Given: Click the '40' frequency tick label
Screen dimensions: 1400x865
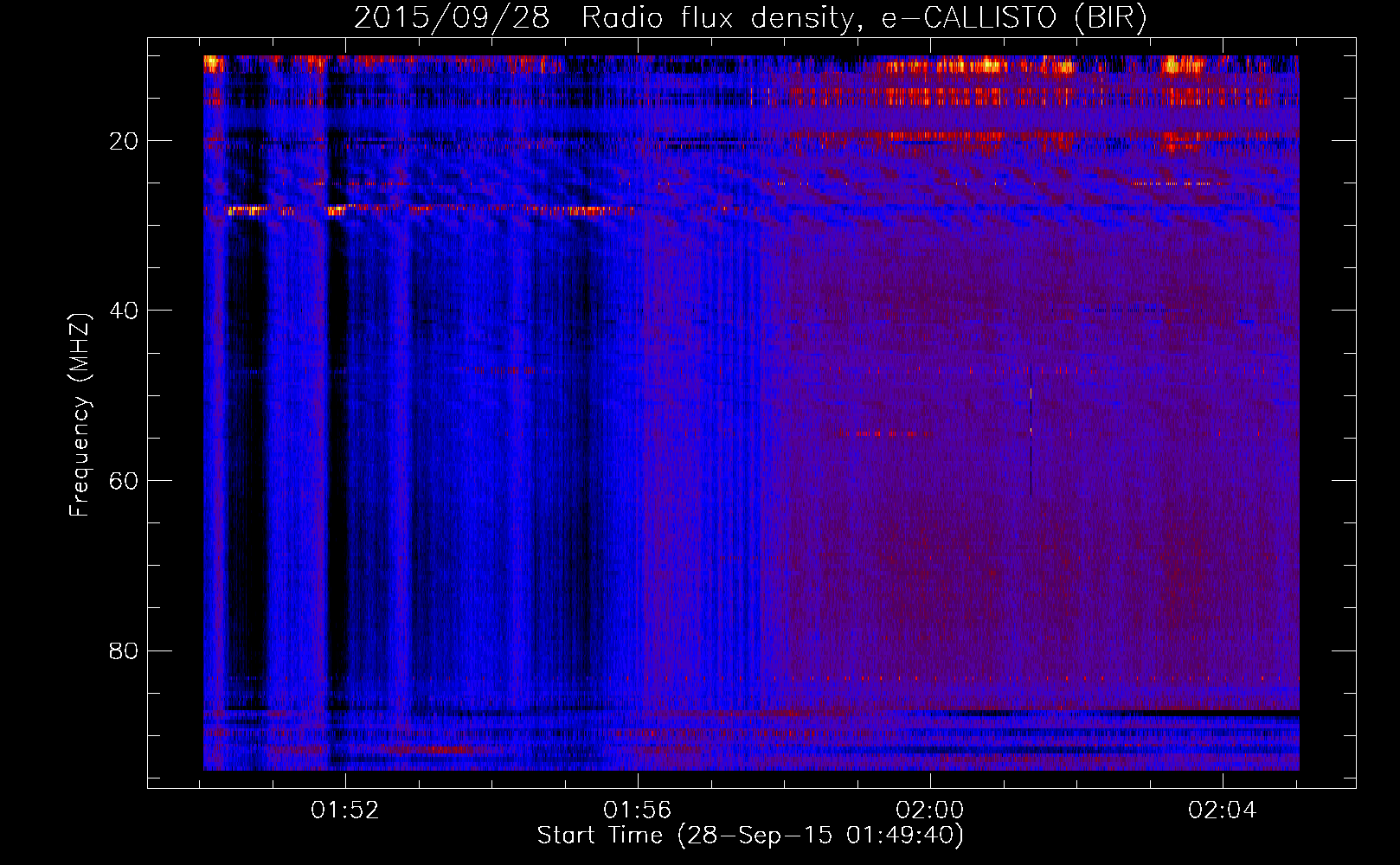Looking at the screenshot, I should [124, 311].
